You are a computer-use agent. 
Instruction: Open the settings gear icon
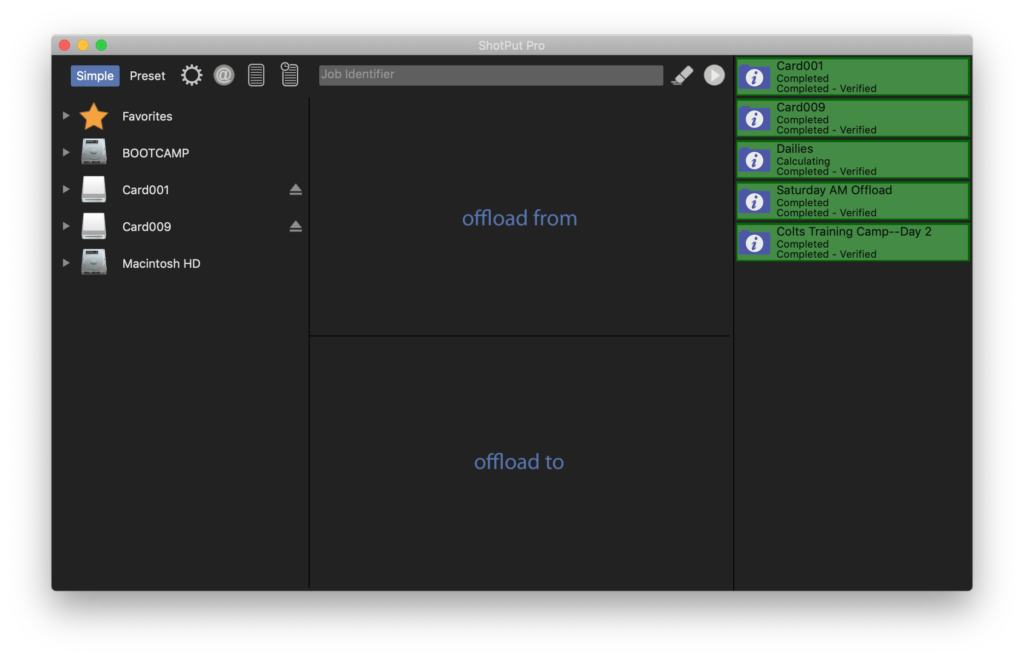click(x=191, y=74)
